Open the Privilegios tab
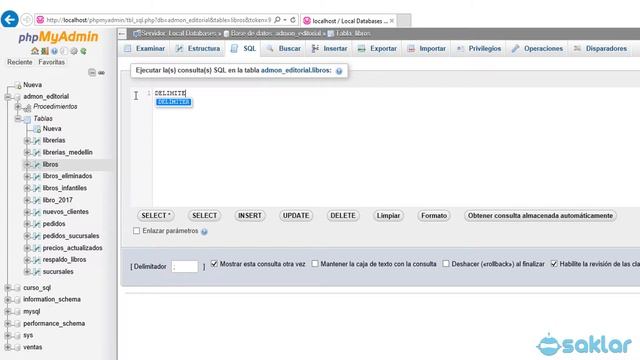This screenshot has height=360, width=640. click(479, 49)
